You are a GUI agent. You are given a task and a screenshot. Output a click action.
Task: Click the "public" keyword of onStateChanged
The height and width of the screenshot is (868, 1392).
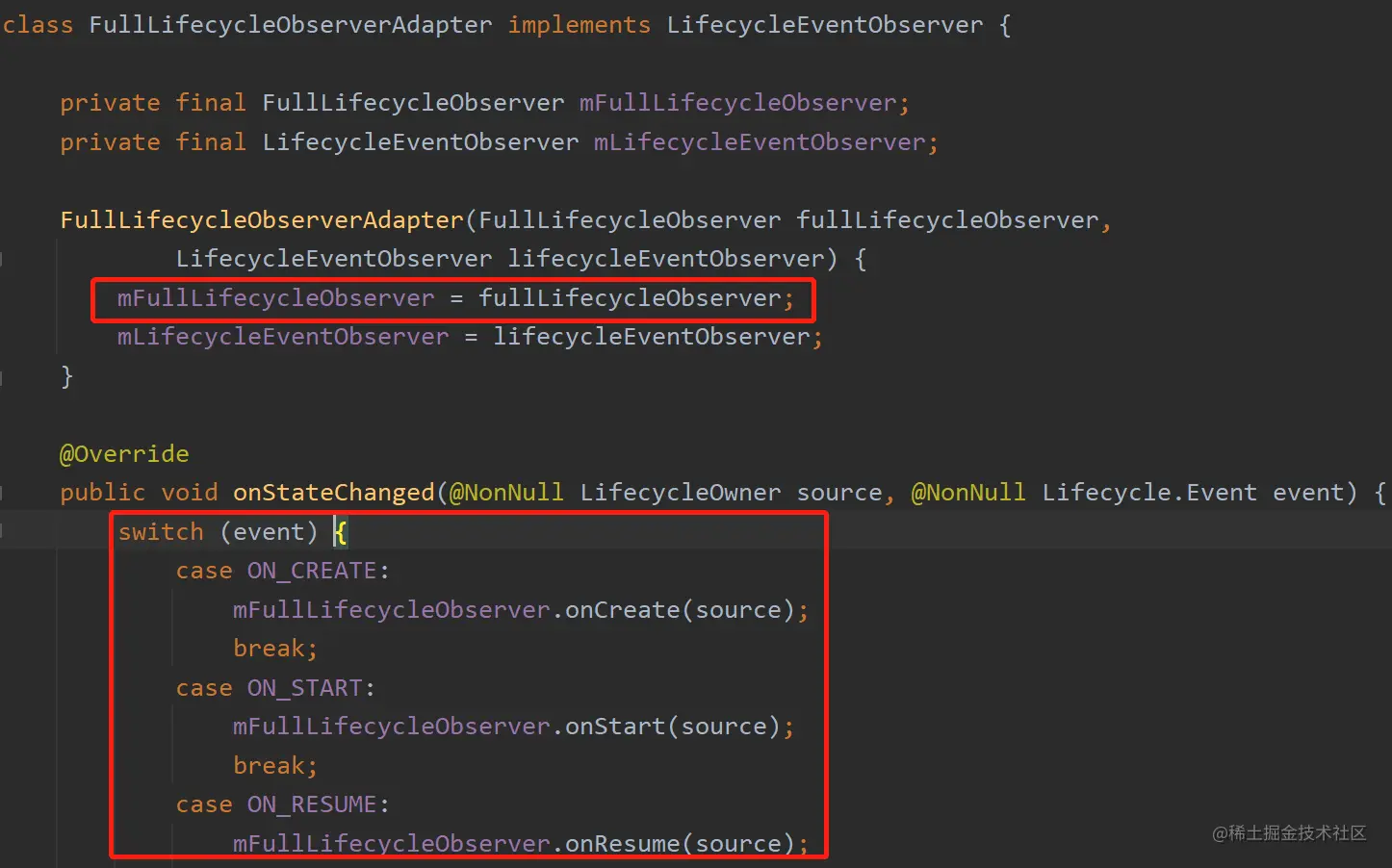pos(103,493)
